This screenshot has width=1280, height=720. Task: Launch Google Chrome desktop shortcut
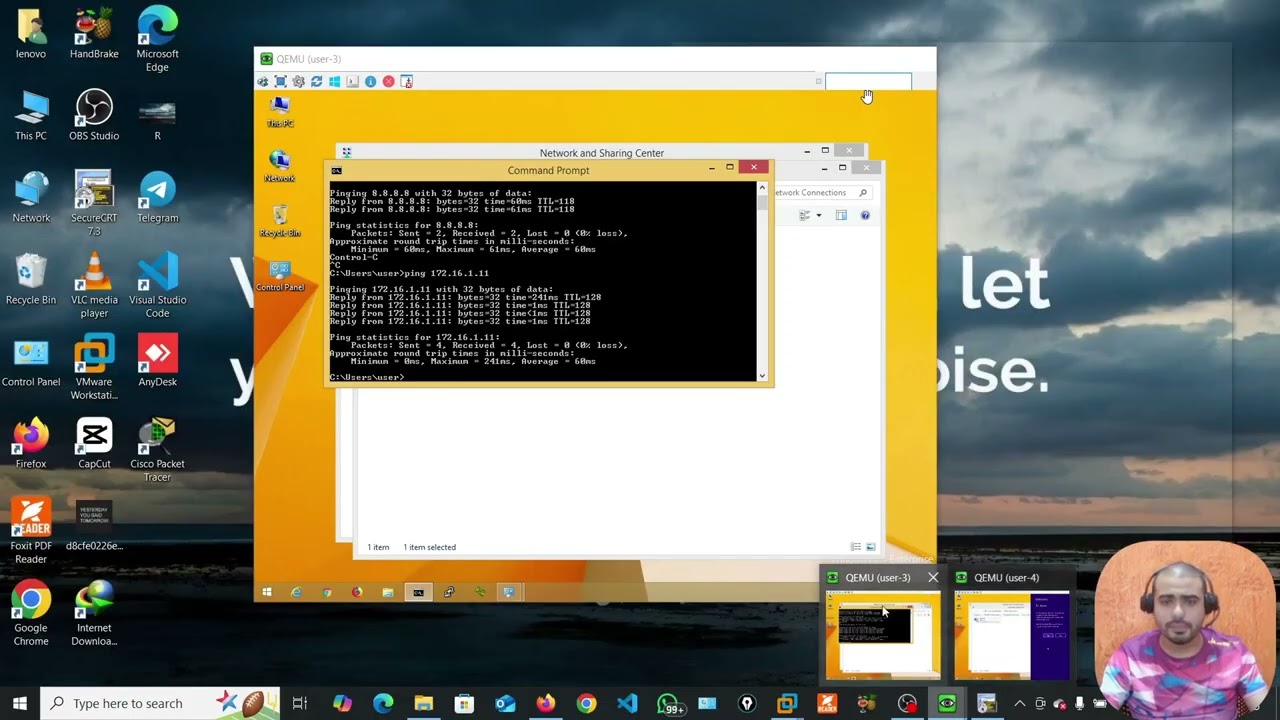pyautogui.click(x=31, y=614)
